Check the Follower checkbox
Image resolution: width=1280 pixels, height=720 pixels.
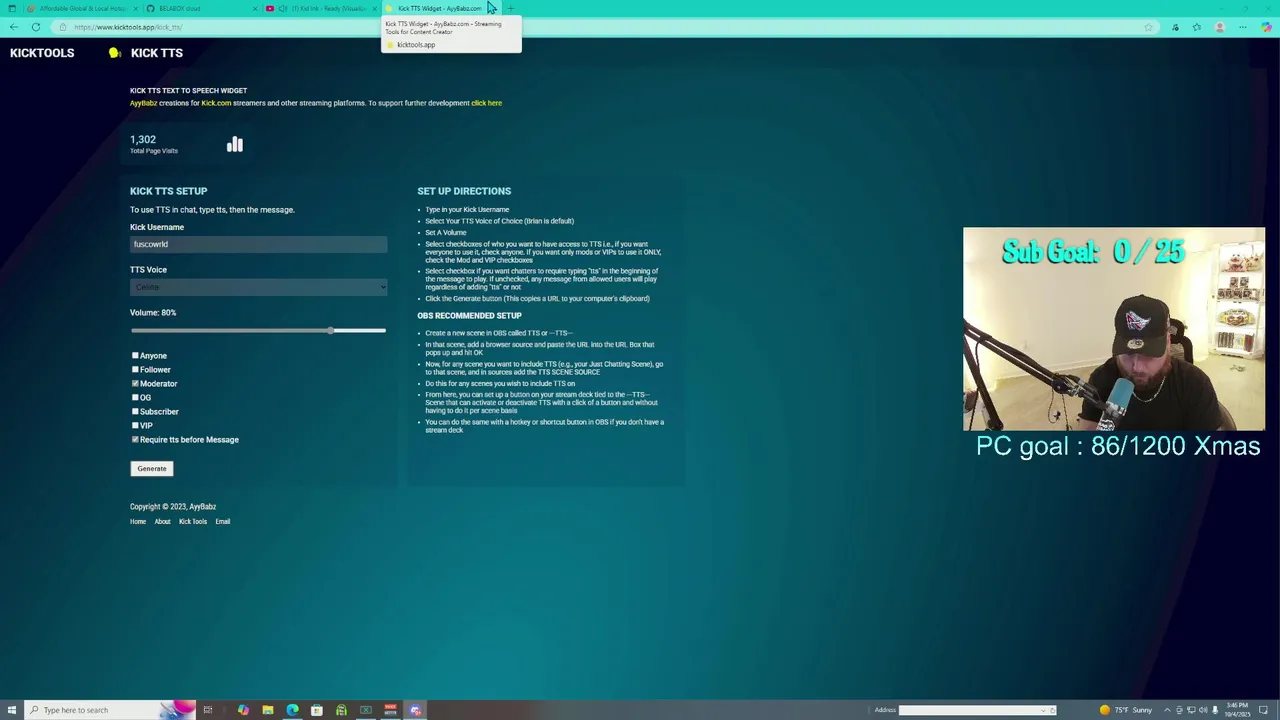pyautogui.click(x=135, y=370)
